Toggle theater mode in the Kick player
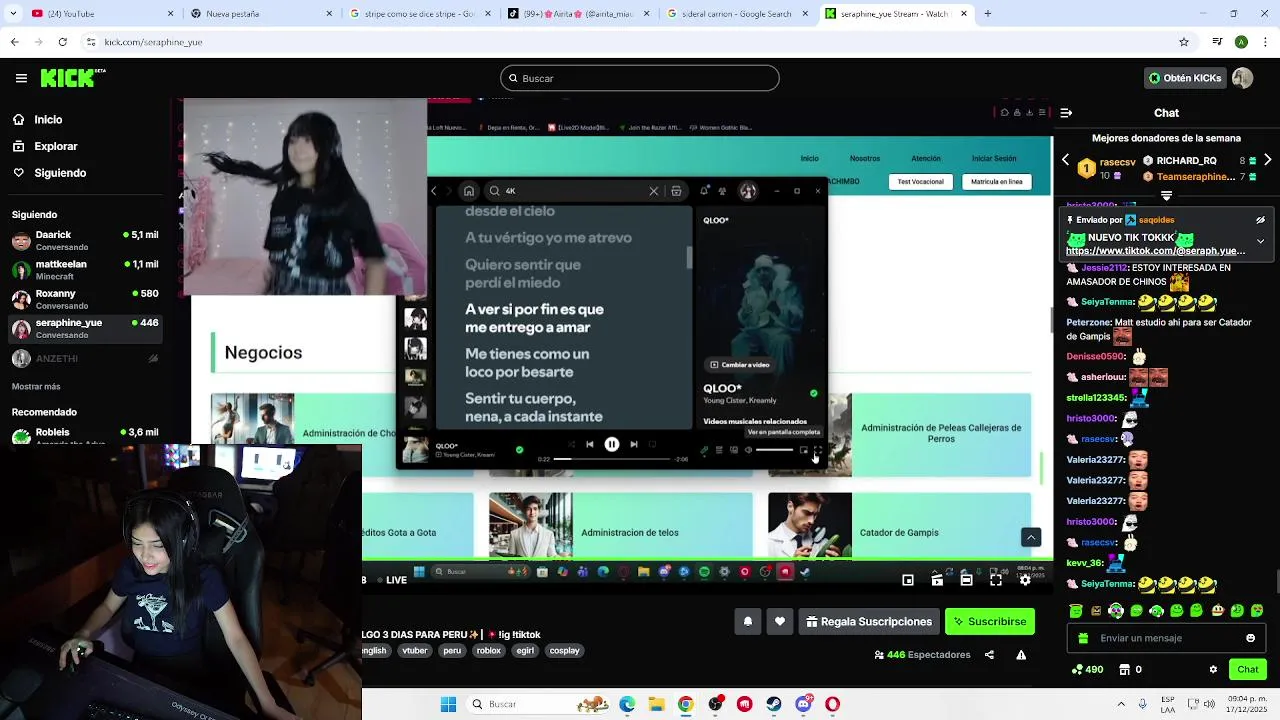This screenshot has width=1280, height=720. pos(966,580)
